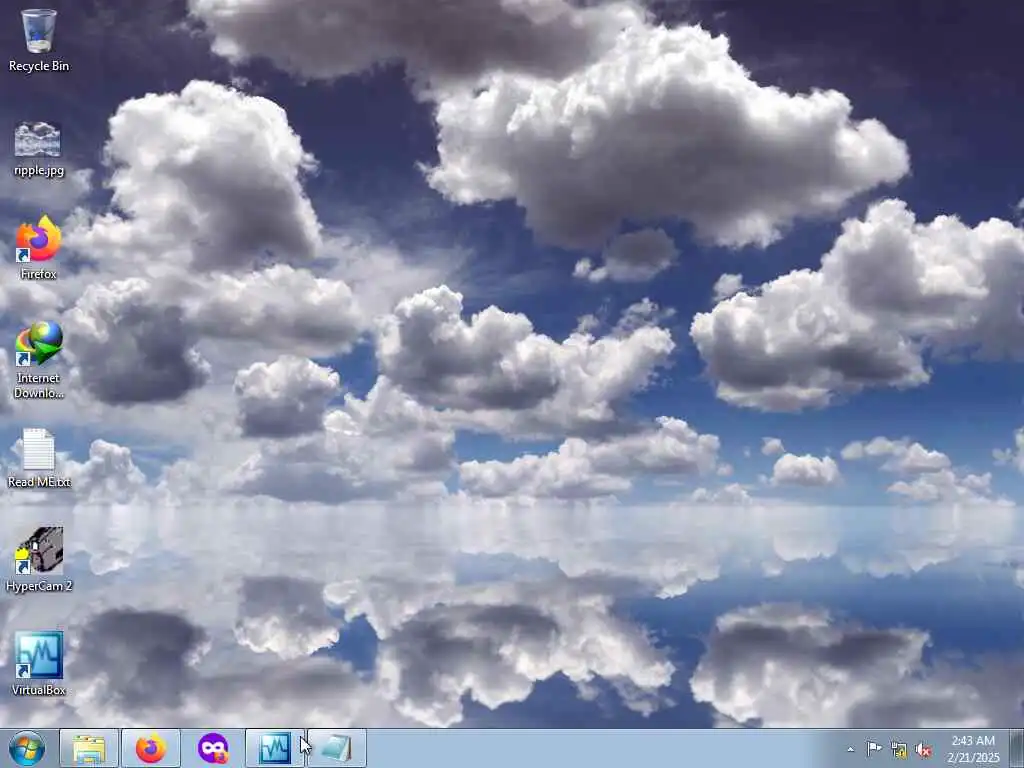This screenshot has width=1024, height=768.
Task: Open the notepad-style app in taskbar
Action: (336, 748)
